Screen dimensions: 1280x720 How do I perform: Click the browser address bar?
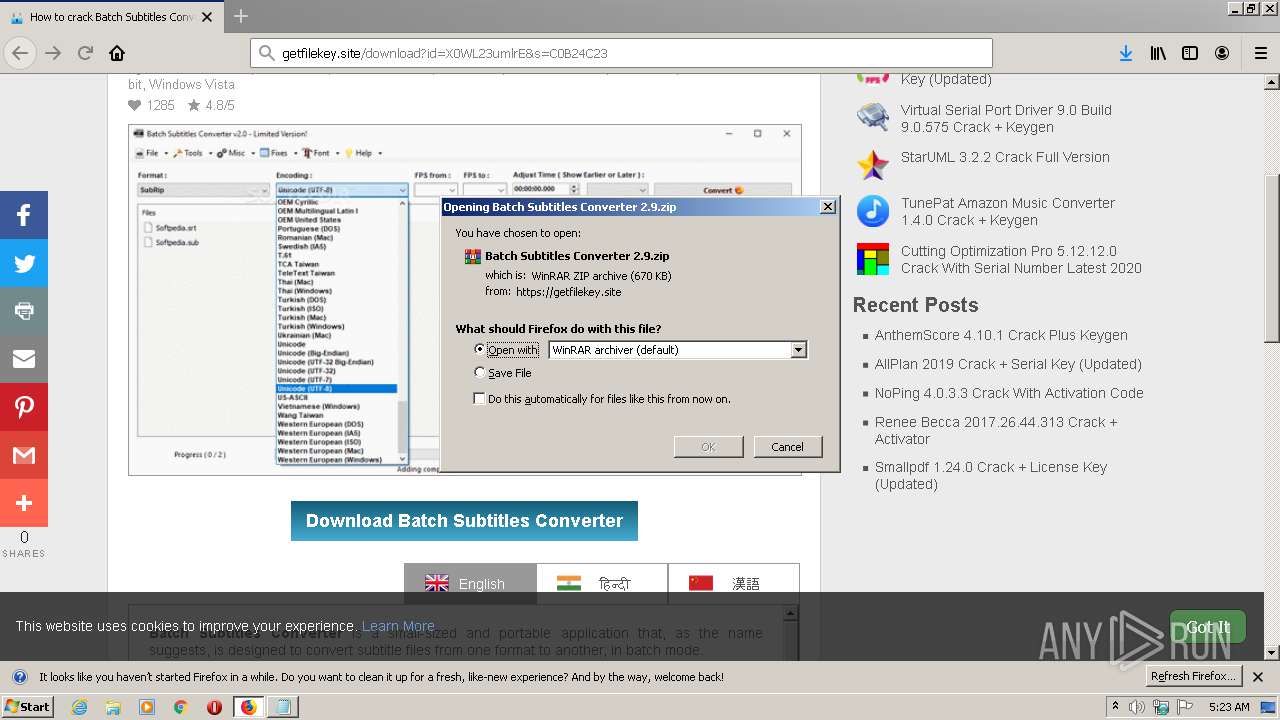pyautogui.click(x=620, y=53)
